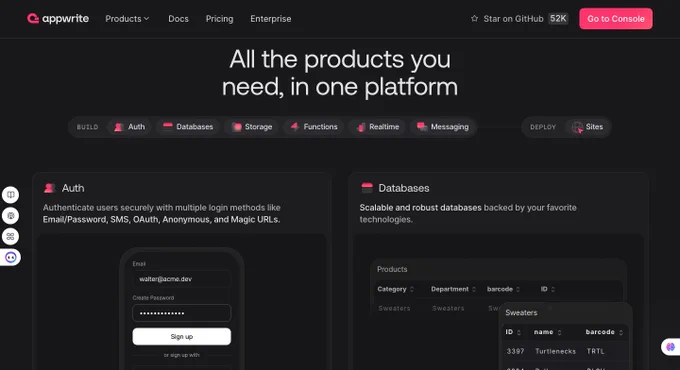
Task: Click the Databases card icon
Action: coord(367,188)
